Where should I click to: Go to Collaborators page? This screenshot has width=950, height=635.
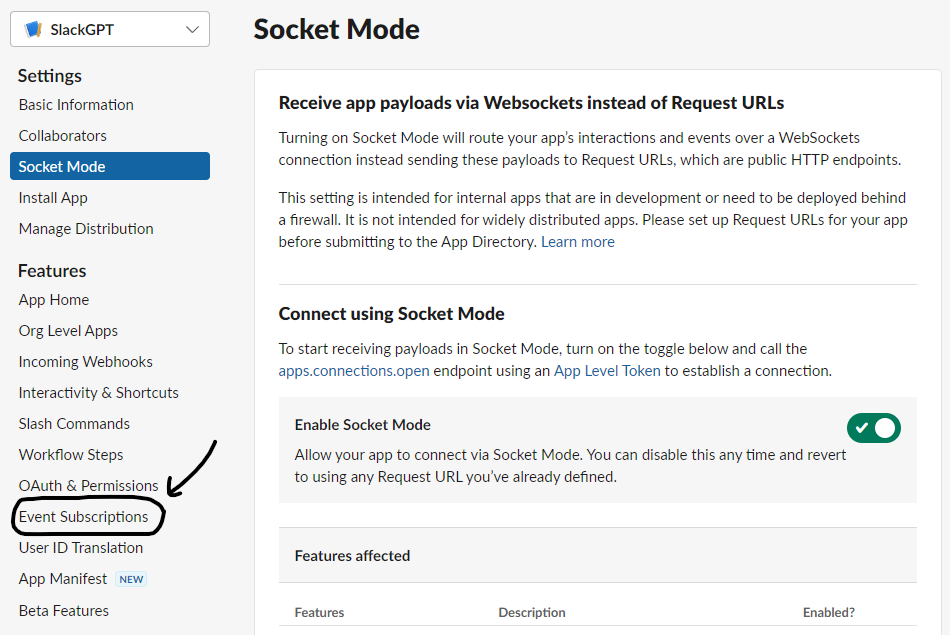point(62,136)
